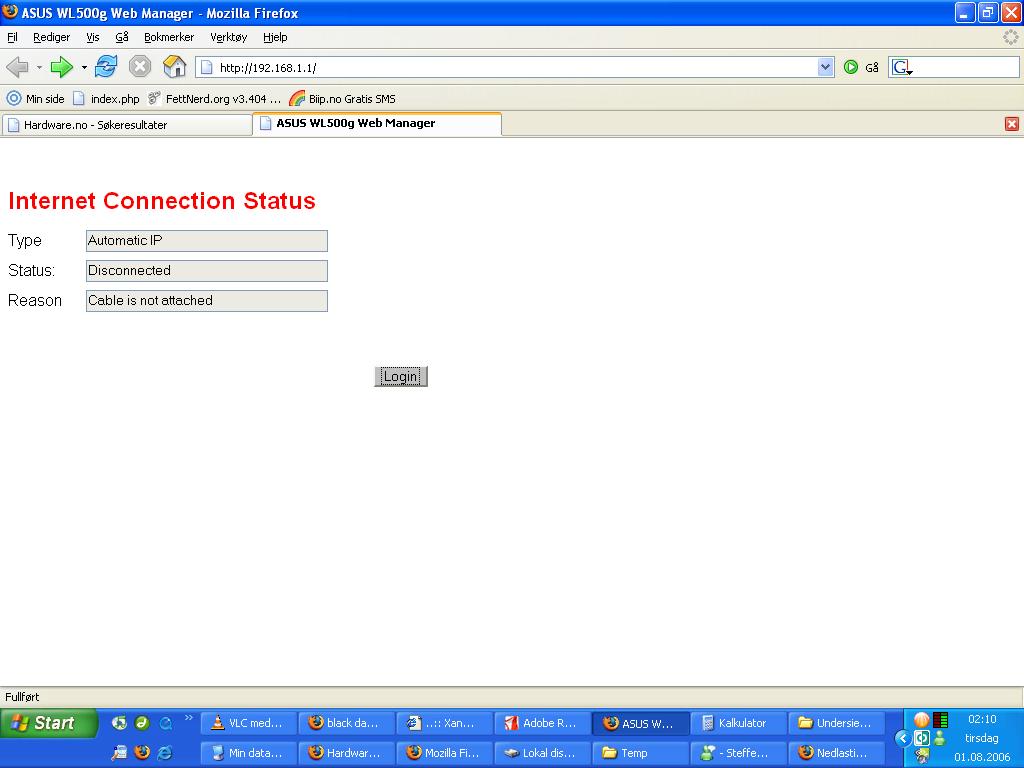Click the green Messenger tray icon

[x=940, y=739]
